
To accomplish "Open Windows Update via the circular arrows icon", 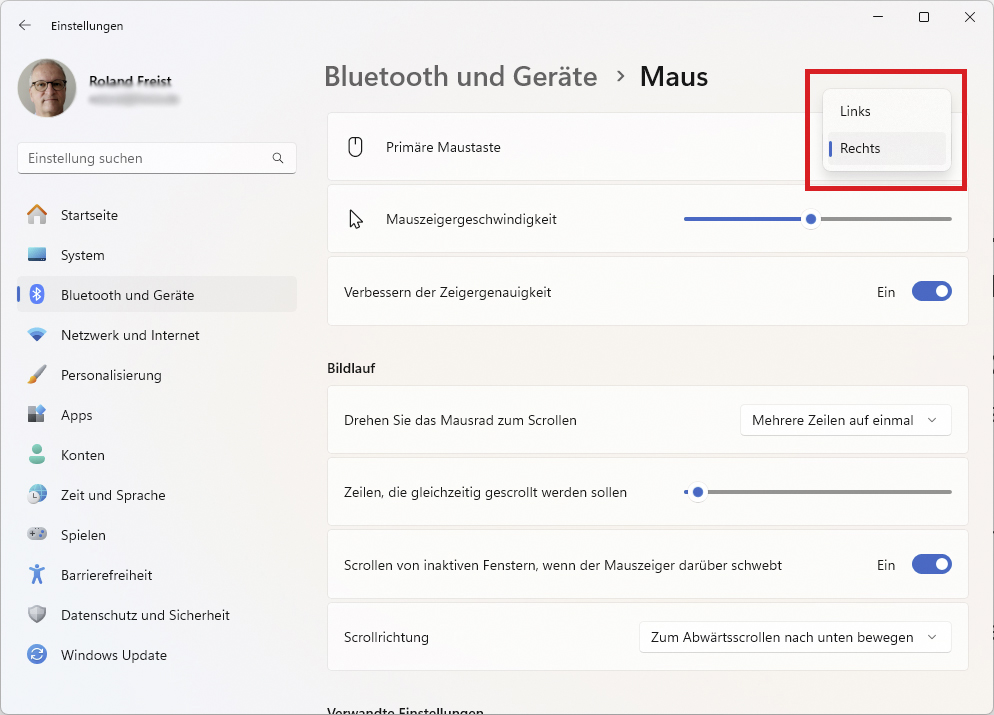I will click(39, 654).
